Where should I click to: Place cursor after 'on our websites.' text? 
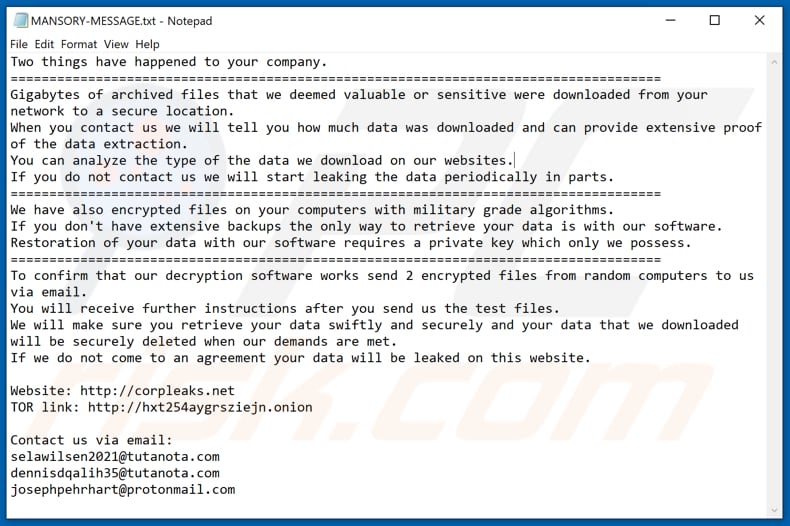coord(513,161)
